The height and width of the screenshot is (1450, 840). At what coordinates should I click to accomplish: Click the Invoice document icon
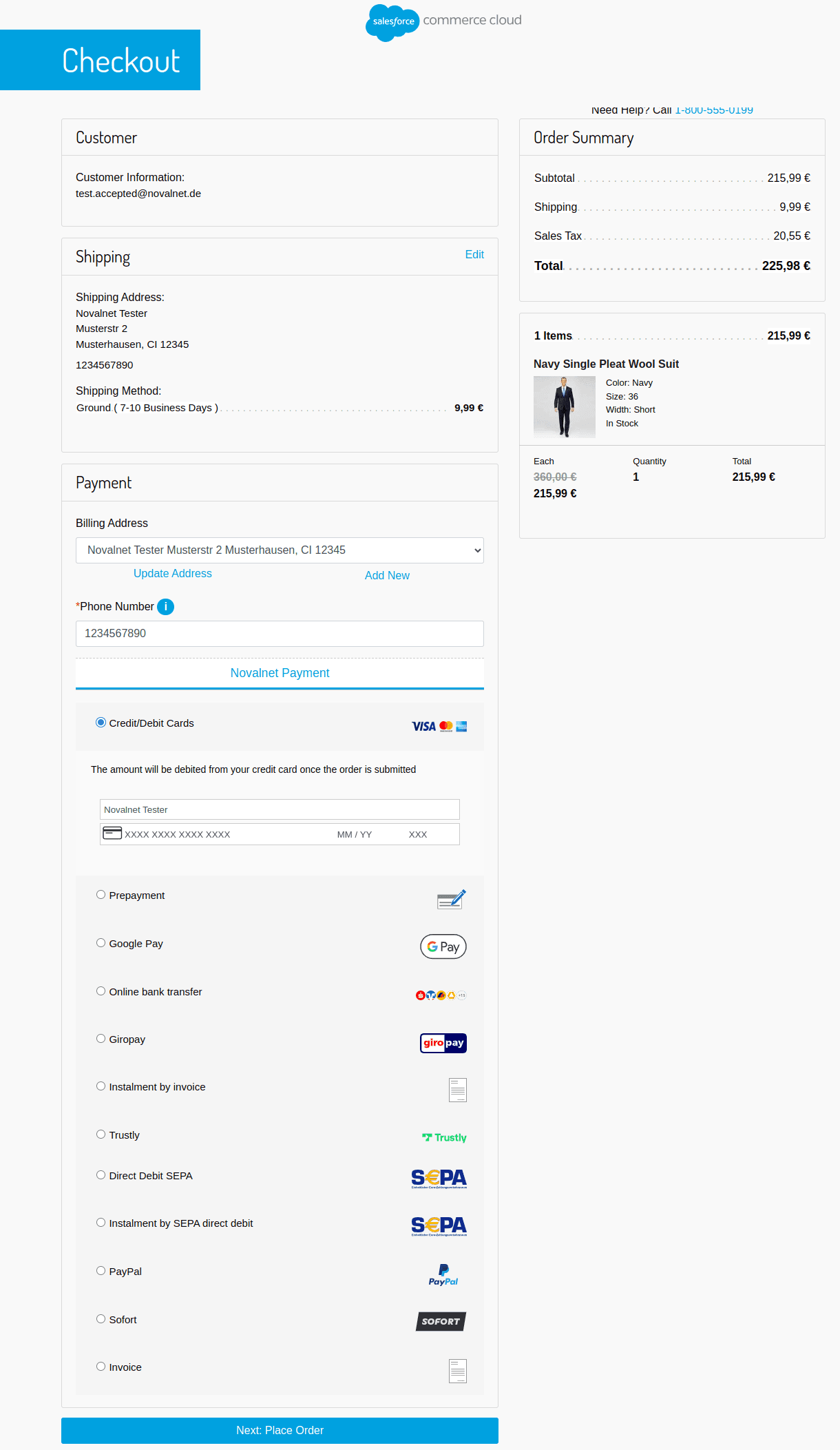(458, 1371)
